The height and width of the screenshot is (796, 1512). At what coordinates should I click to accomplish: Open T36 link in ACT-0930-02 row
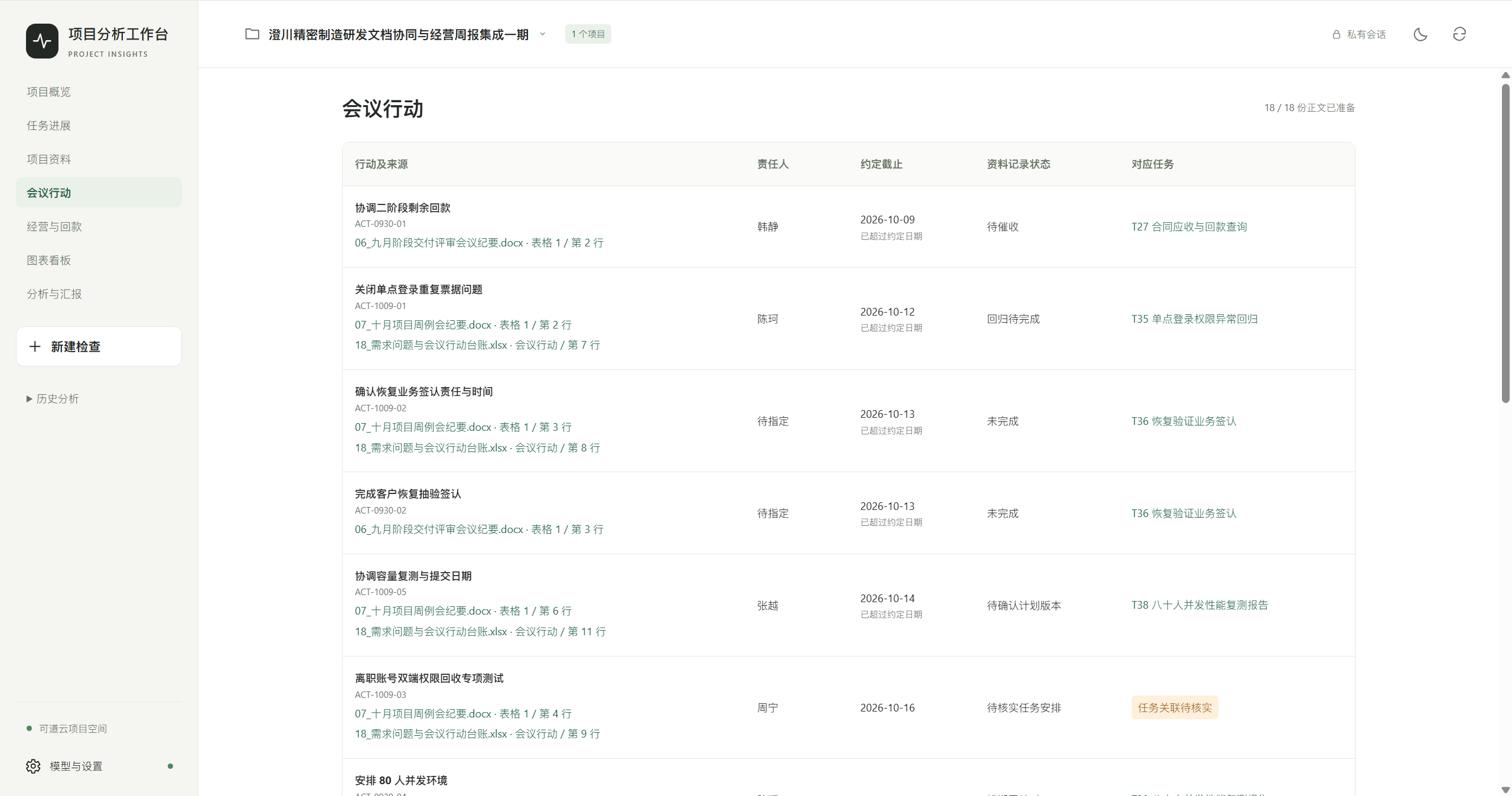(1184, 513)
